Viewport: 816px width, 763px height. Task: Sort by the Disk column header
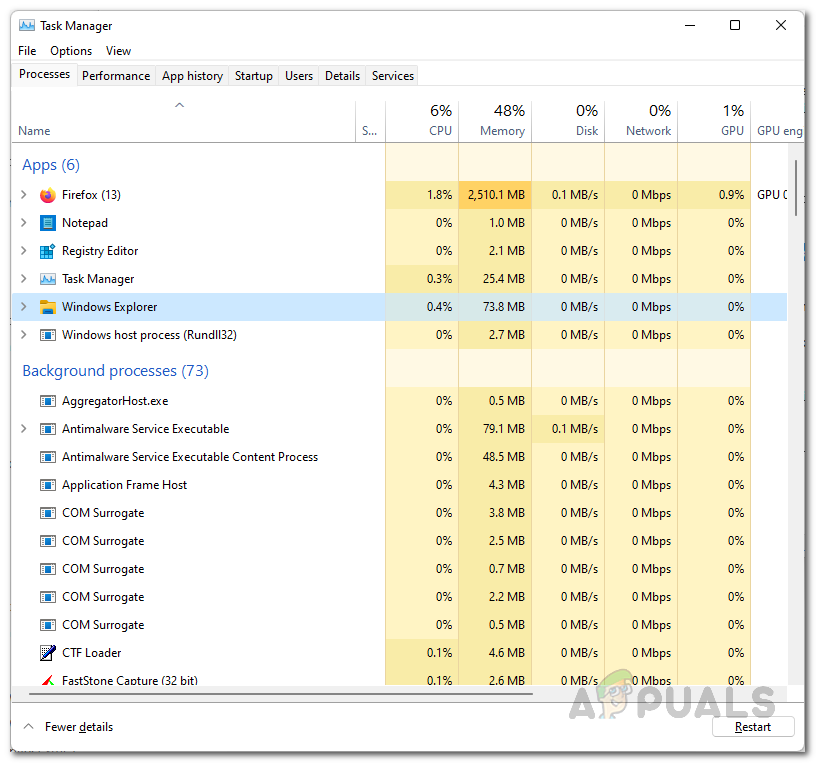click(x=568, y=121)
